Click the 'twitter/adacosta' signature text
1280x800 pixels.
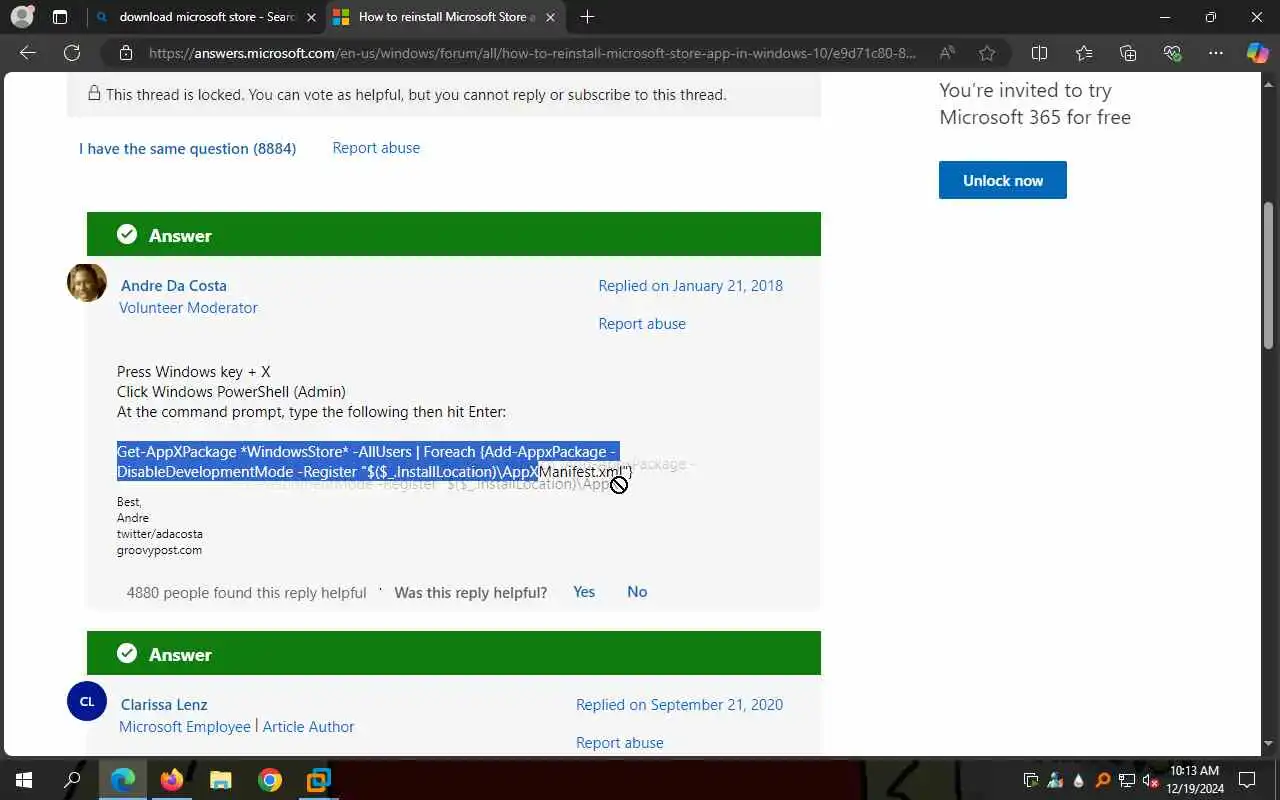159,534
